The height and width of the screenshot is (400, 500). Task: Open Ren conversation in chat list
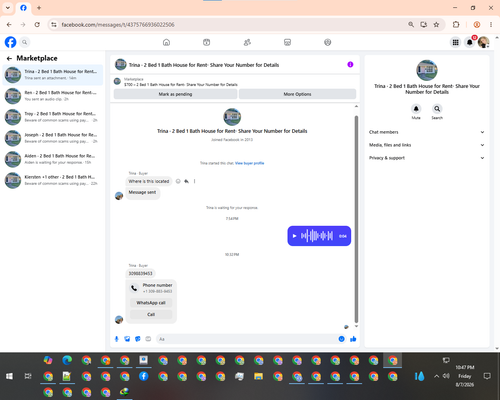point(53,96)
